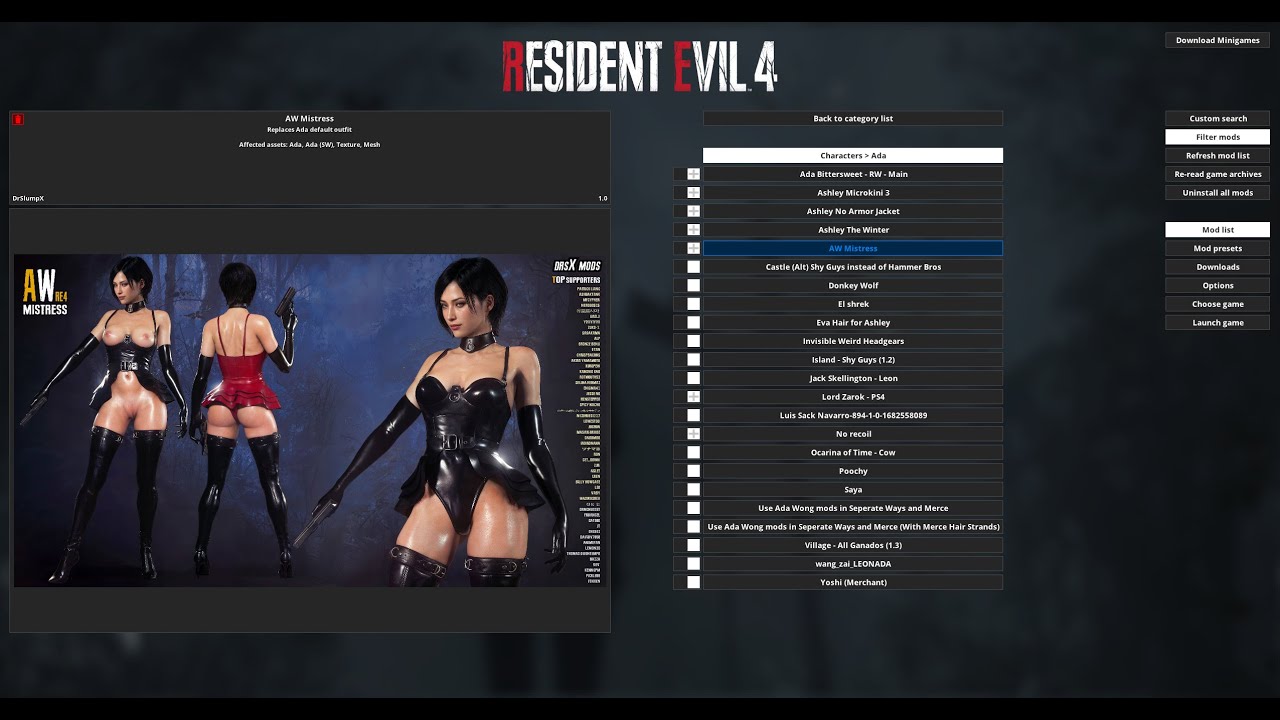Viewport: 1280px width, 720px height.
Task: Toggle Eva Hair for Ashley mod switch
Action: (693, 322)
